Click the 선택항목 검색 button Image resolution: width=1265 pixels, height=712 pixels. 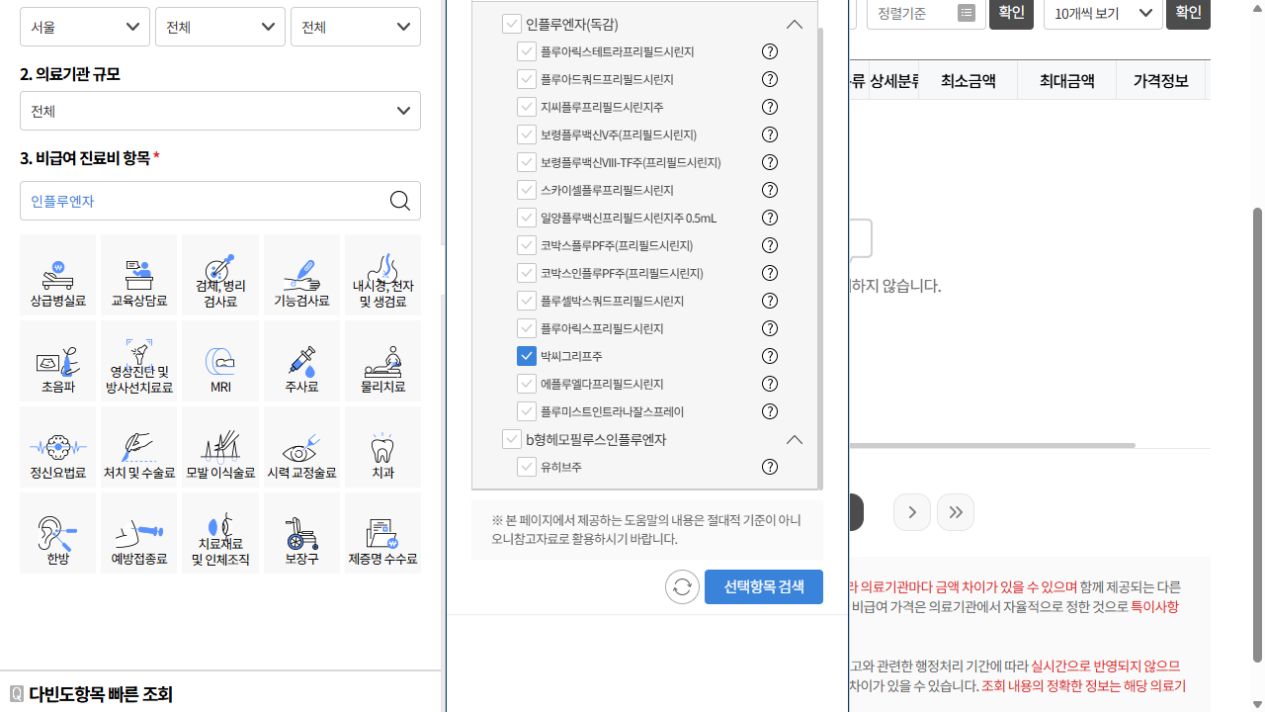coord(763,588)
